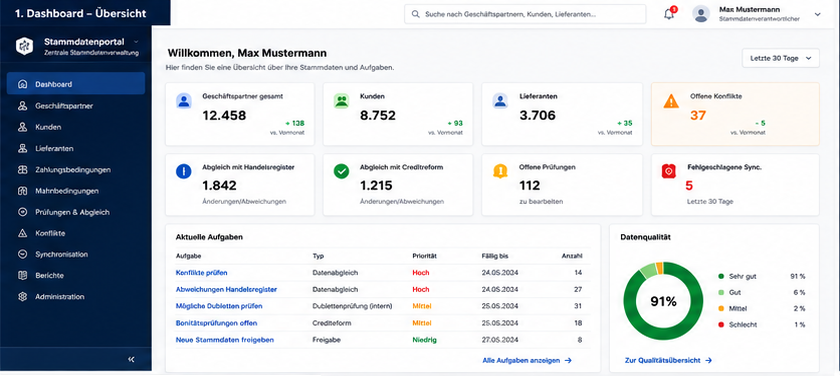Click the Lieferanten sidebar icon
The height and width of the screenshot is (376, 840).
(x=22, y=148)
